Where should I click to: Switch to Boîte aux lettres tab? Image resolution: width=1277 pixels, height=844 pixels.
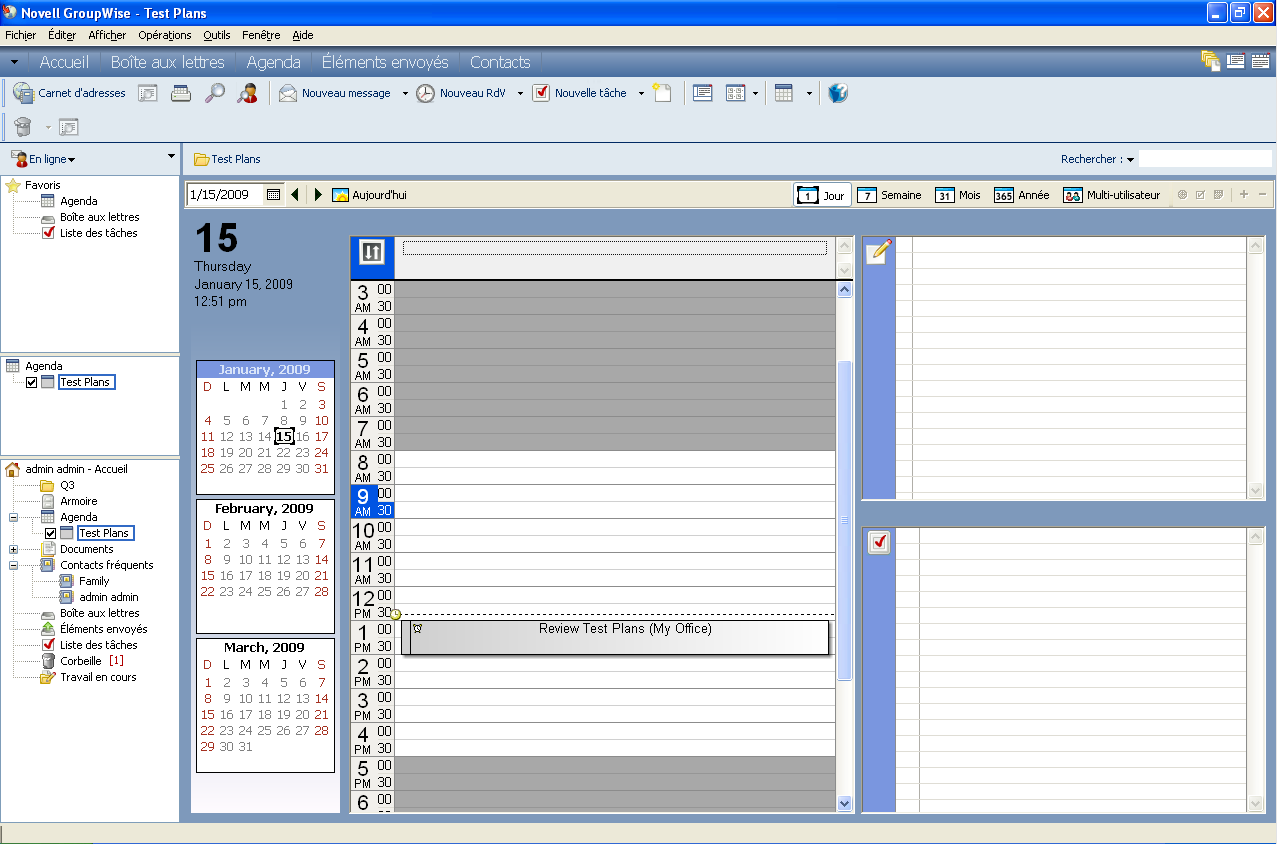(x=167, y=62)
